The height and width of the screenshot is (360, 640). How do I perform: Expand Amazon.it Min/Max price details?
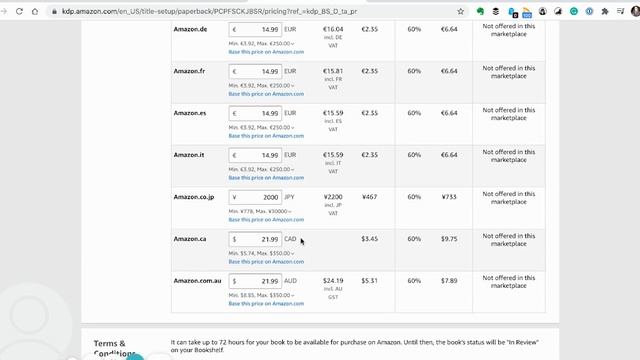tap(261, 169)
